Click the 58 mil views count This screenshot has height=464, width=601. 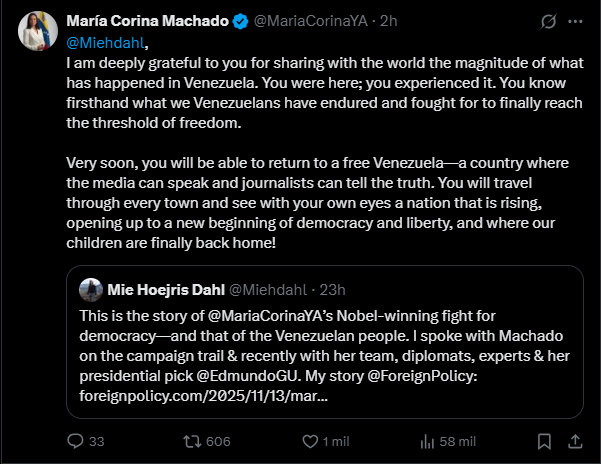coord(458,441)
